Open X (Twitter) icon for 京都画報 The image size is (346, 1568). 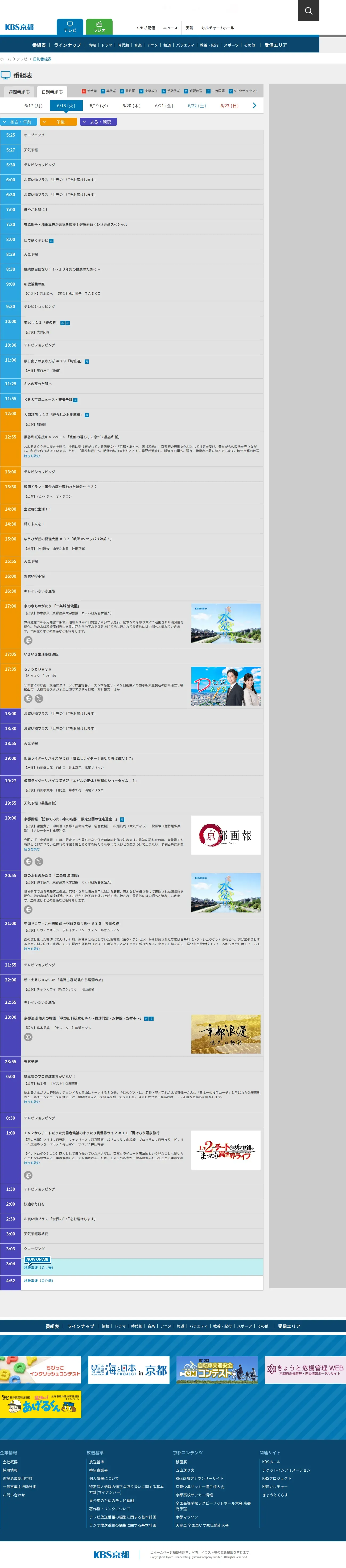point(39,861)
